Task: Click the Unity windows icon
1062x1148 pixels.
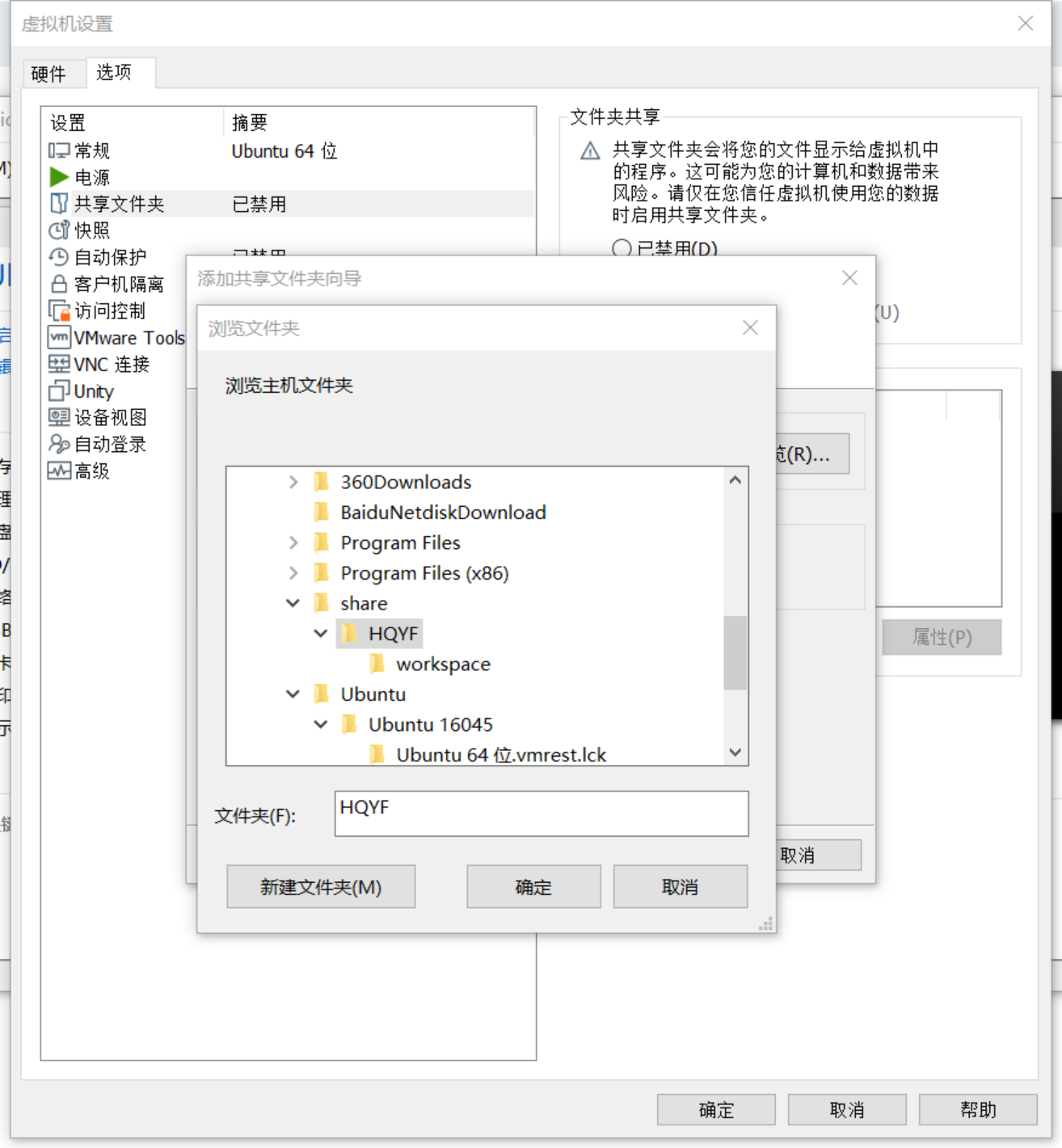Action: tap(59, 390)
